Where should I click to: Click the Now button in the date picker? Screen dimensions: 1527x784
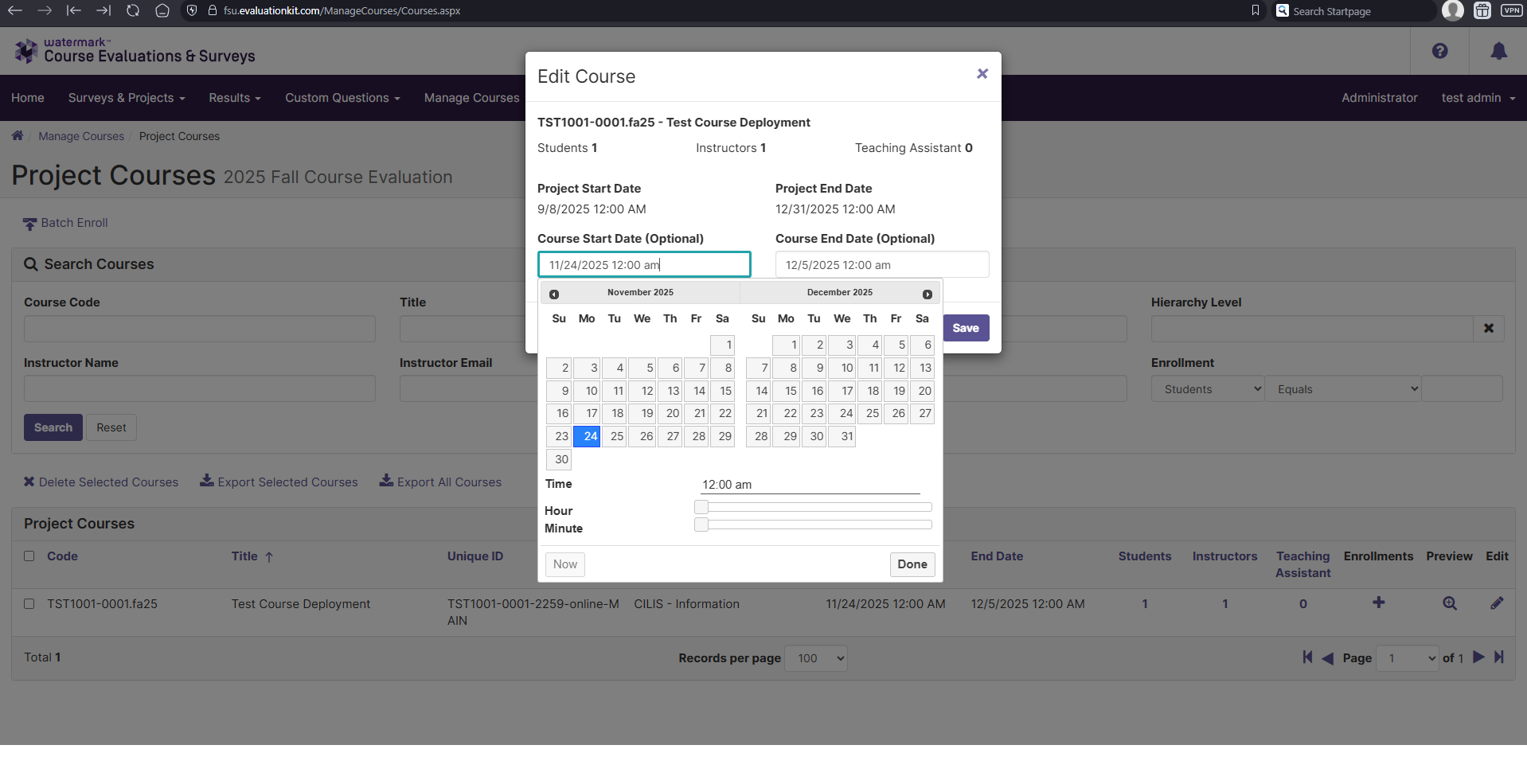(565, 564)
